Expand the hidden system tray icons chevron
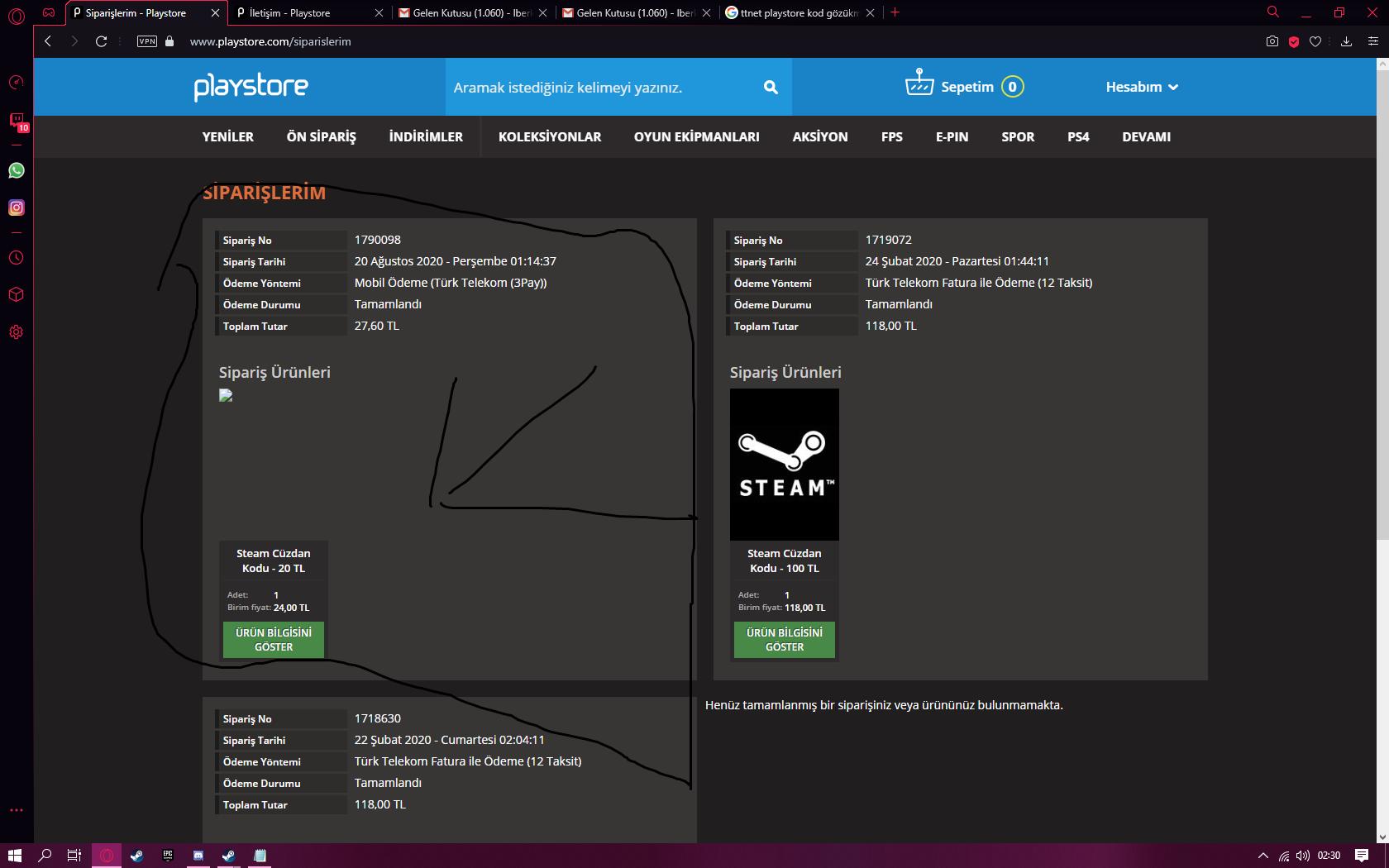Image resolution: width=1389 pixels, height=868 pixels. click(x=1263, y=856)
